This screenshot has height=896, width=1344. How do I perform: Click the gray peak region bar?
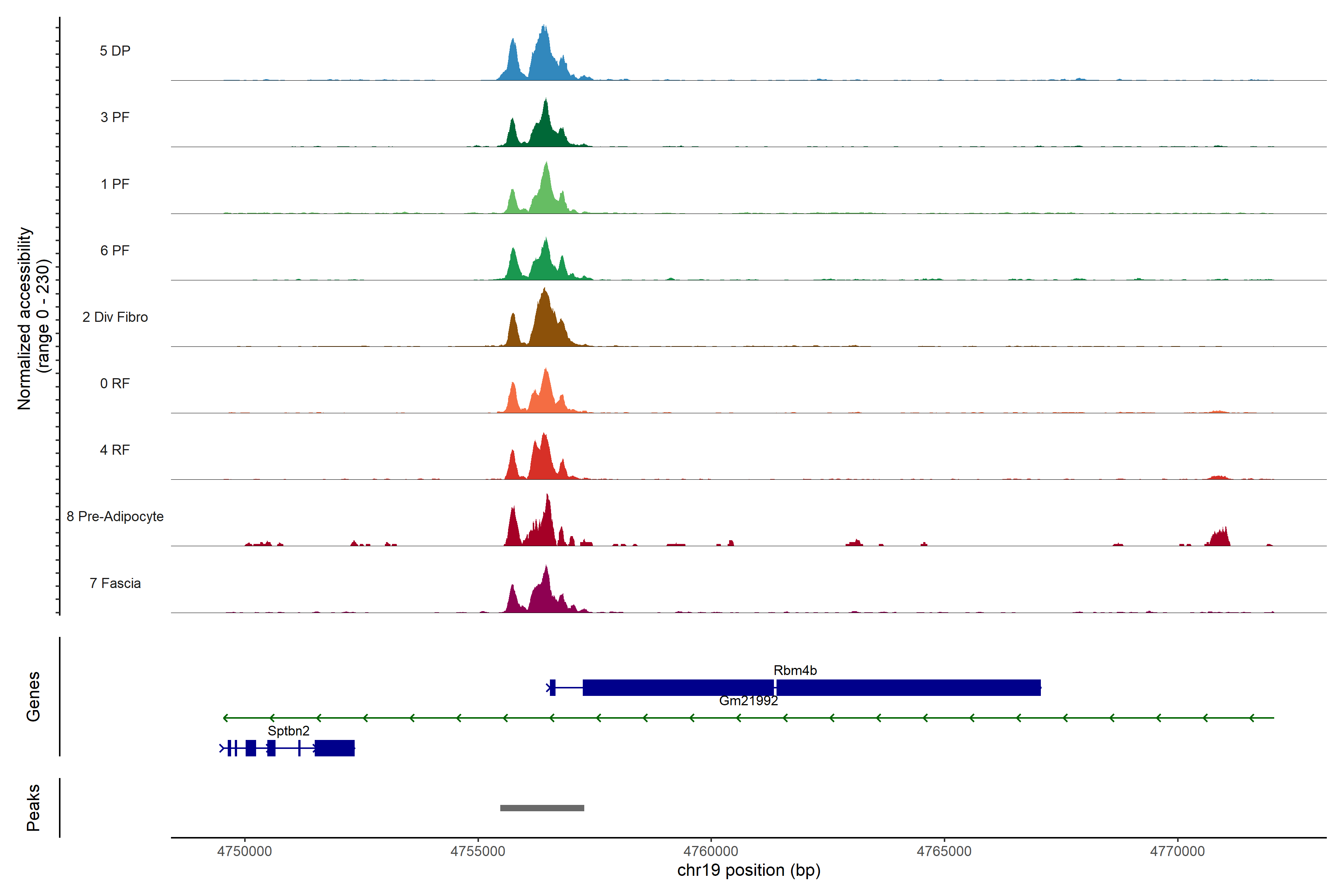[542, 808]
